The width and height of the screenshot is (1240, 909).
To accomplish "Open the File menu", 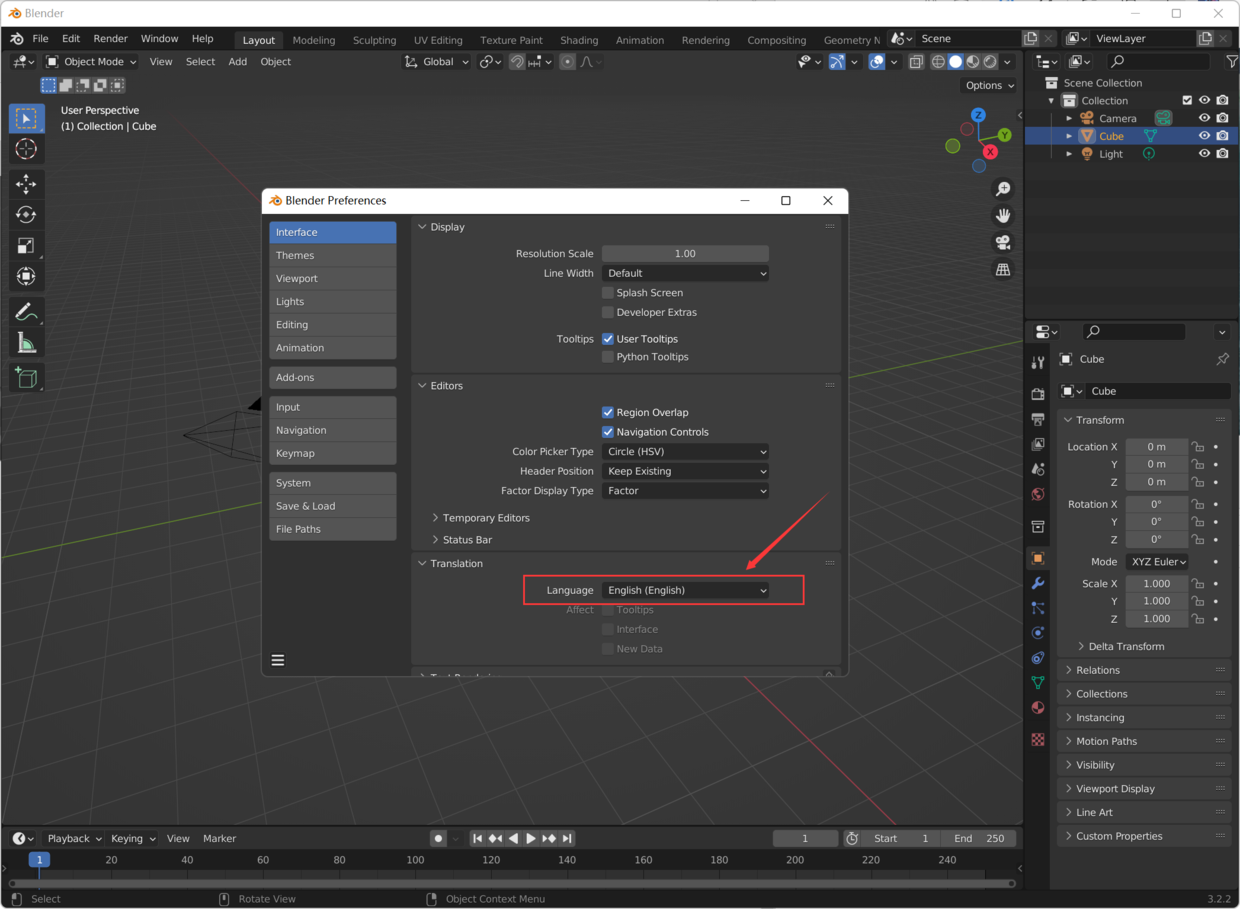I will 40,39.
